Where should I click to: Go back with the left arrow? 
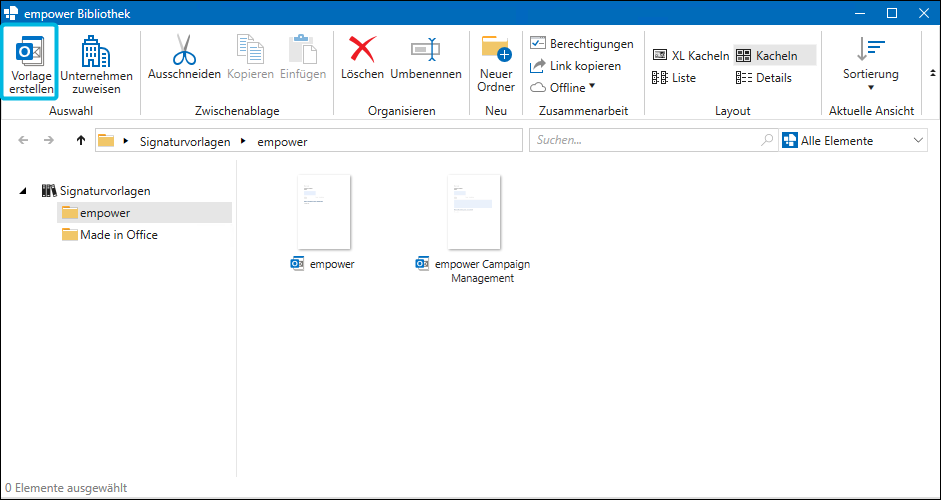[x=23, y=140]
